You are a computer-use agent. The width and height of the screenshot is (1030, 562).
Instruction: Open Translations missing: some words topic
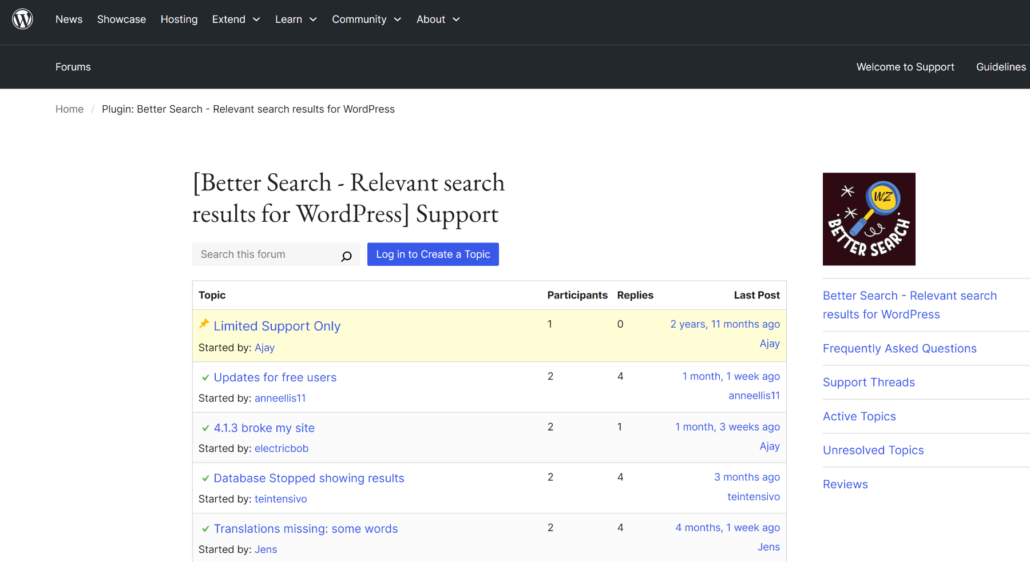click(305, 529)
